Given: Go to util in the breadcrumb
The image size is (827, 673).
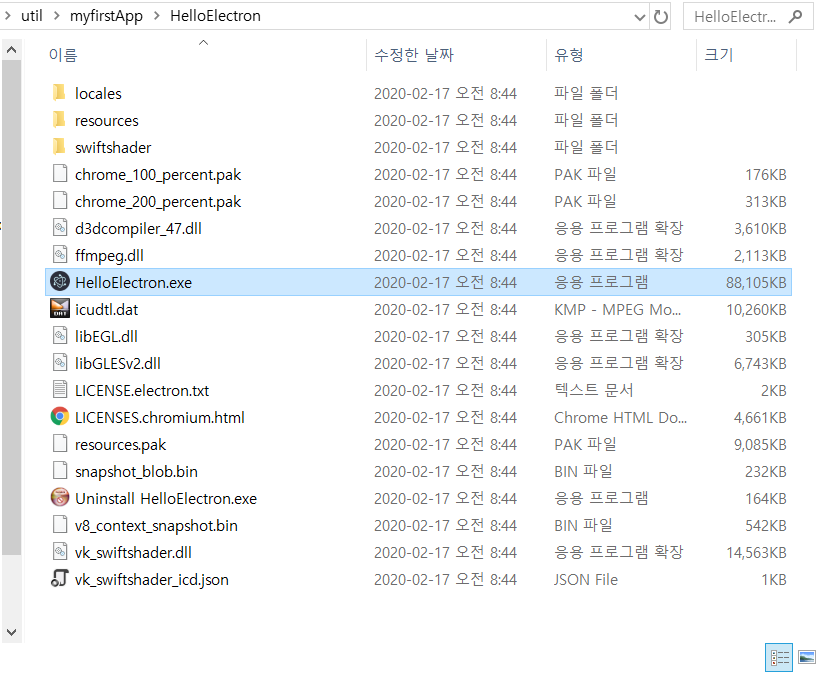Looking at the screenshot, I should [x=32, y=16].
